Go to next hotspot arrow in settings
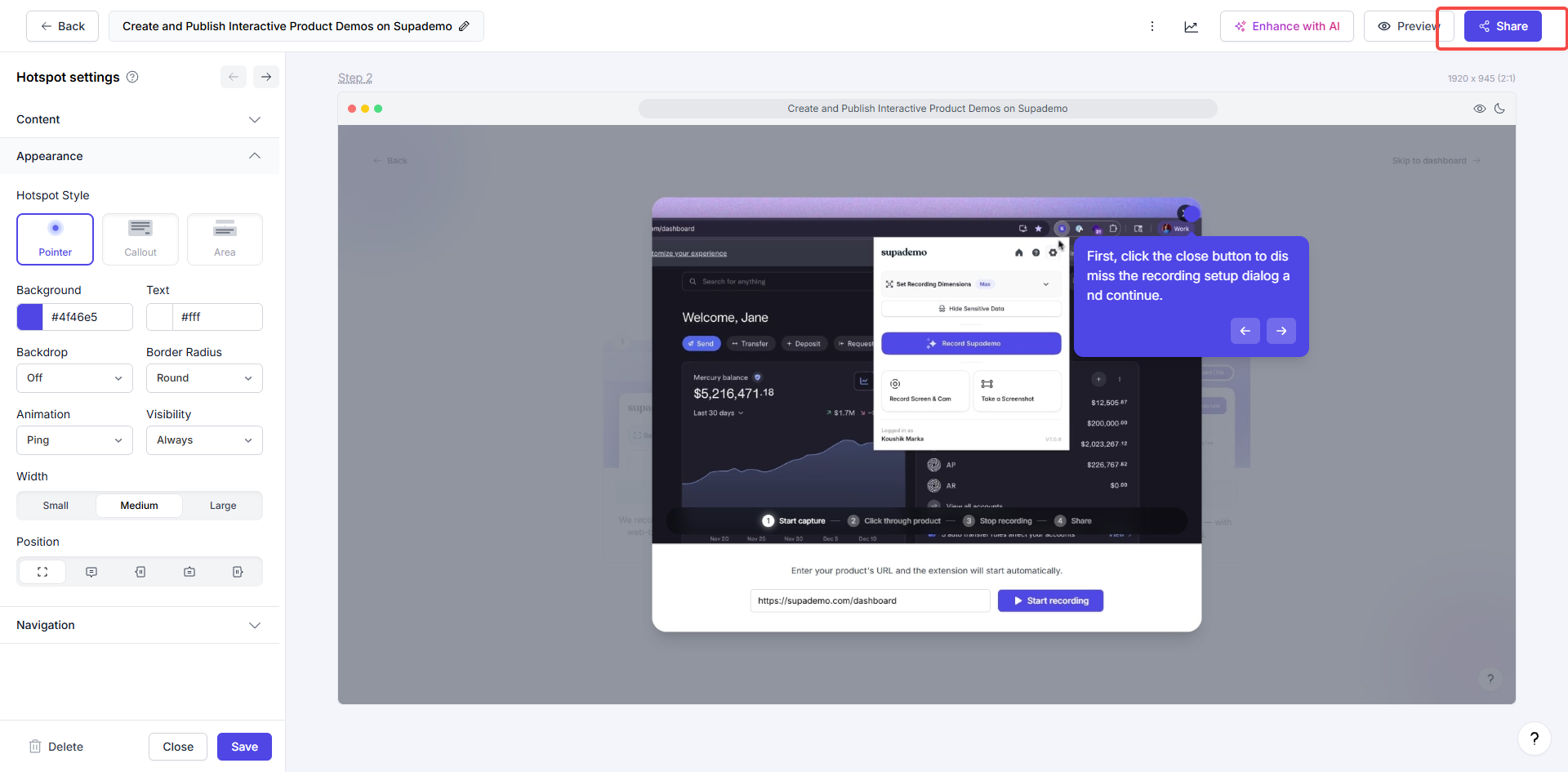The image size is (1568, 772). pyautogui.click(x=266, y=77)
